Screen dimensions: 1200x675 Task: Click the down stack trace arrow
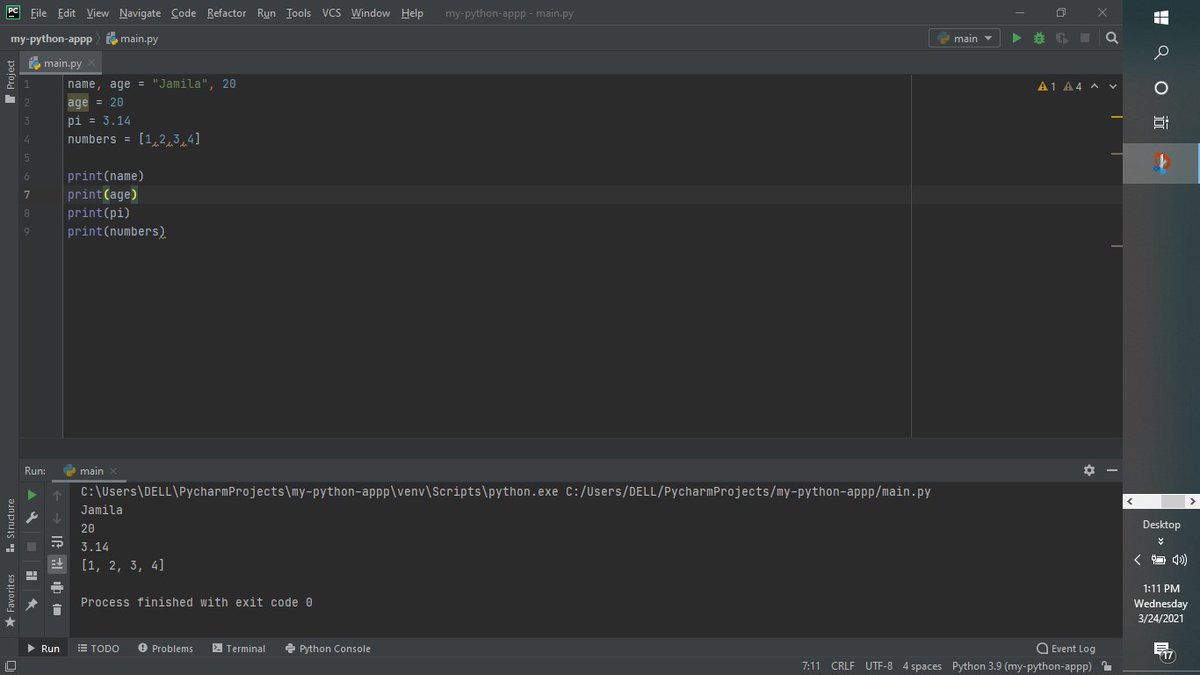pyautogui.click(x=57, y=518)
